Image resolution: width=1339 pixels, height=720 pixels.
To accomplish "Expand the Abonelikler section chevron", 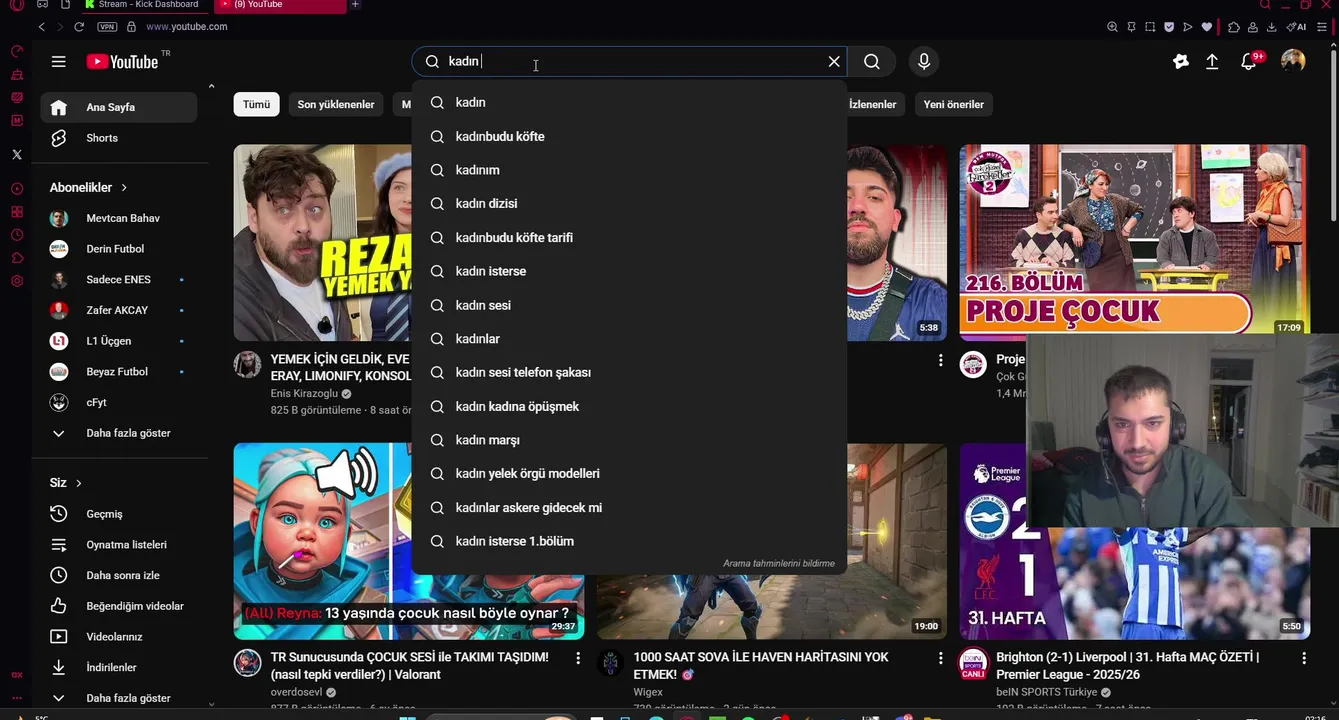I will (x=124, y=187).
